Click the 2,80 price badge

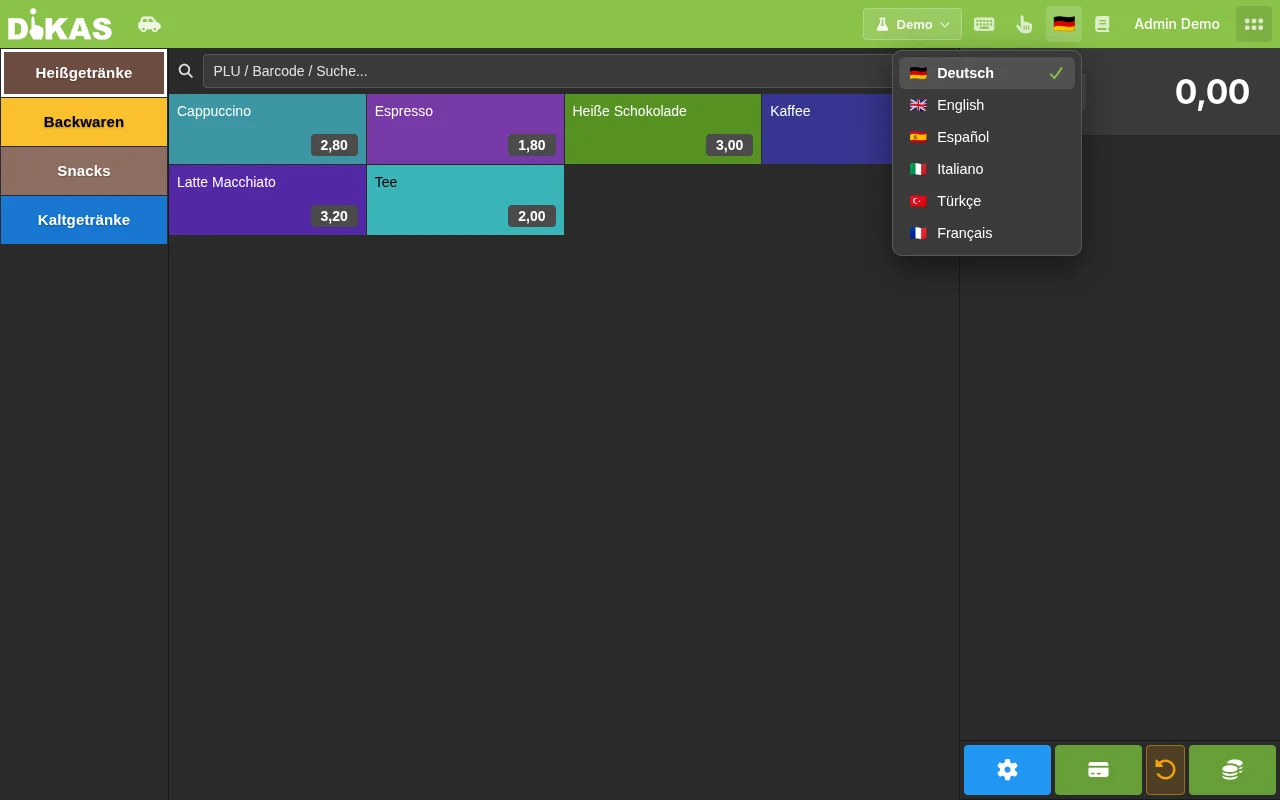coord(334,145)
